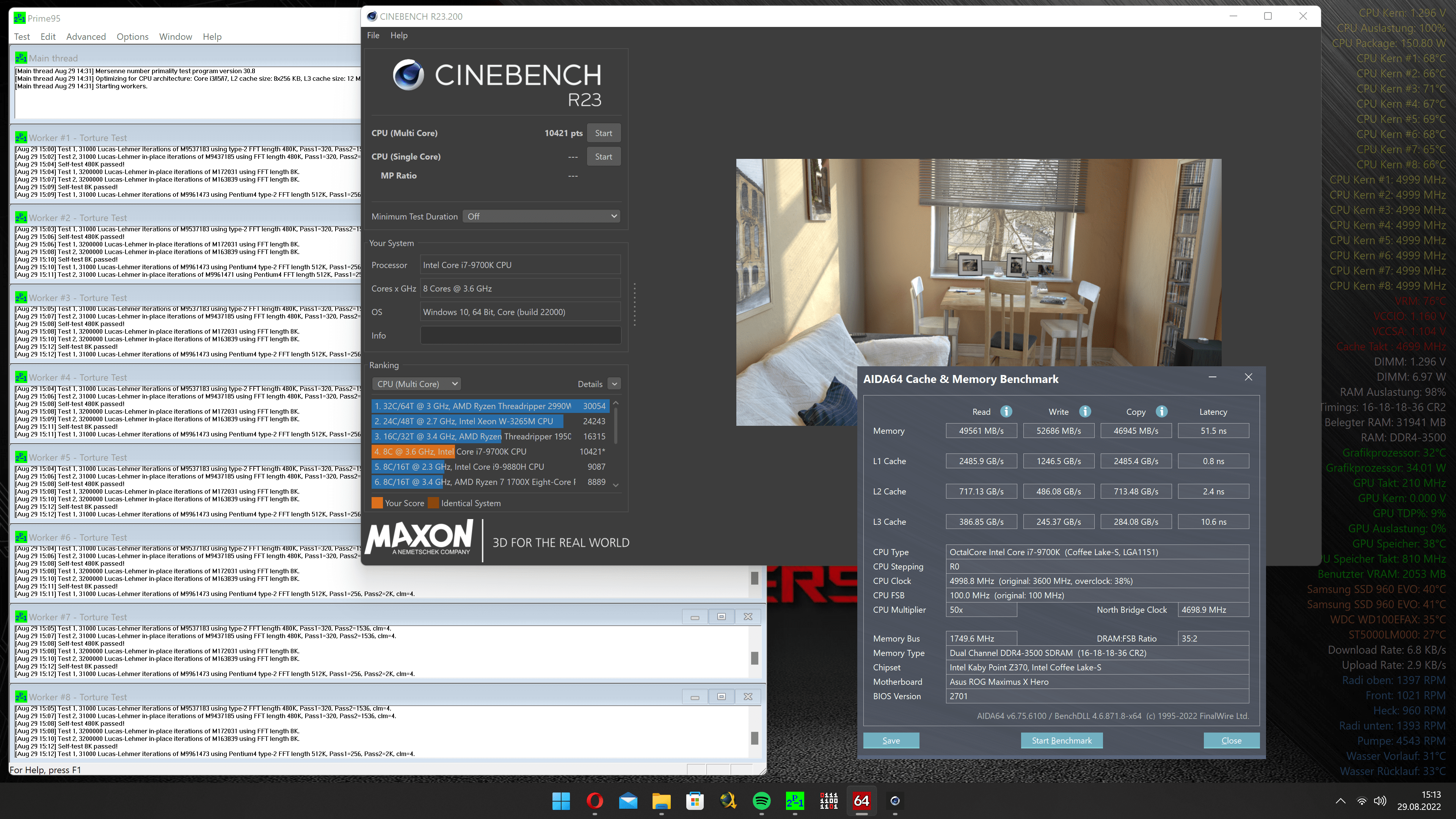
Task: Select the Intel Core i9-9880H ranking row
Action: pyautogui.click(x=490, y=467)
